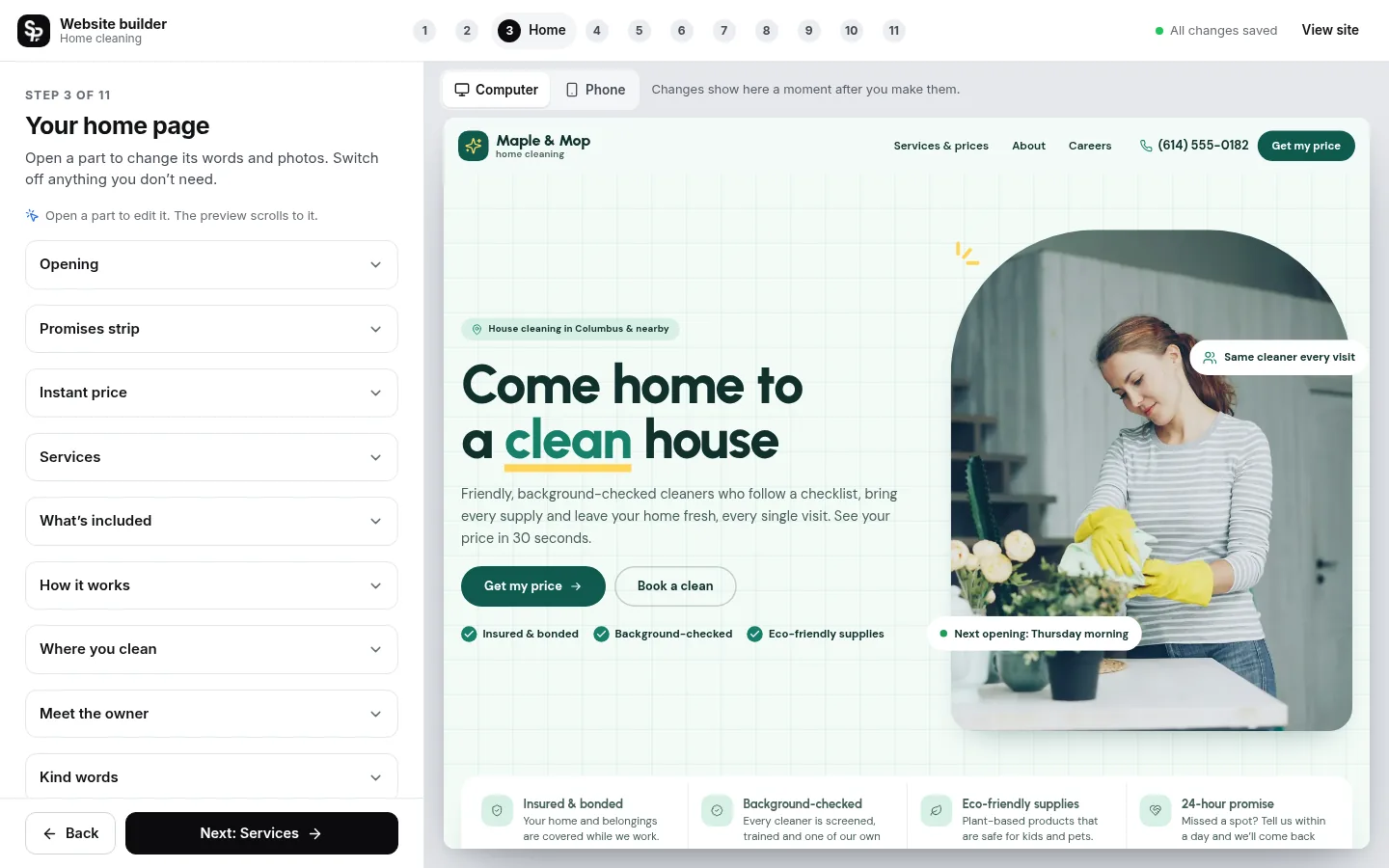Viewport: 1389px width, 868px height.
Task: Click the people icon on Same cleaner badge
Action: (x=1210, y=357)
